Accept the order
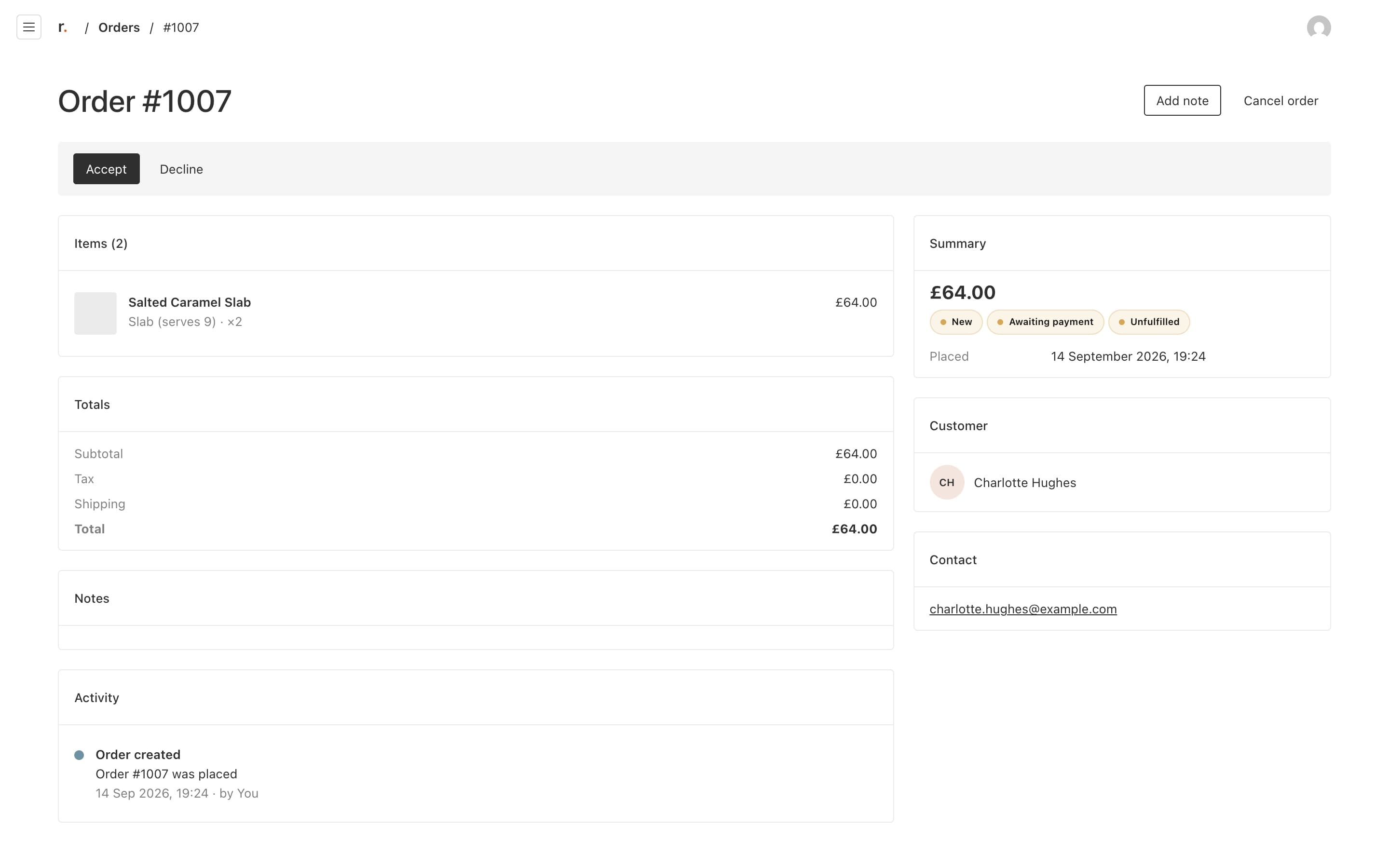The image size is (1389, 868). pyautogui.click(x=106, y=169)
